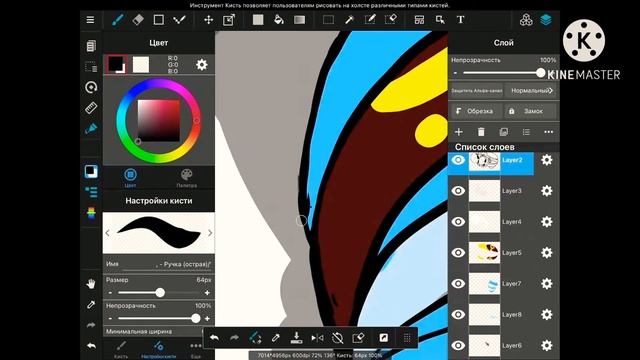Open Layer5 settings gear

(547, 253)
